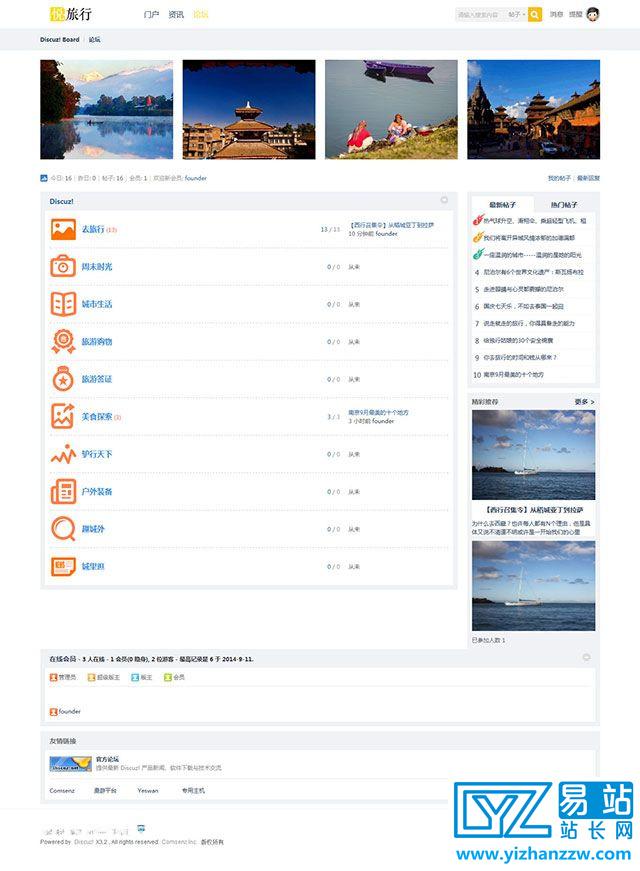This screenshot has width=640, height=871.
Task: Click the blue 版主 legend icon
Action: pos(134,677)
